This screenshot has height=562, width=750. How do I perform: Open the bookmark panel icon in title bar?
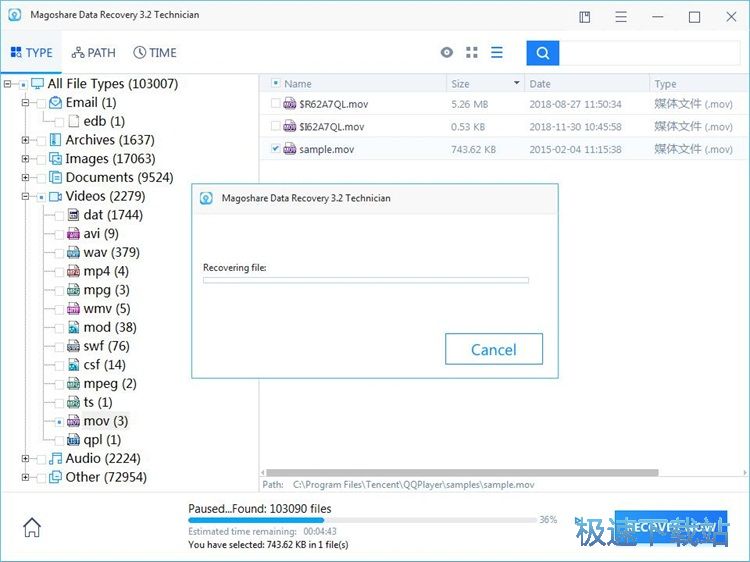(x=585, y=17)
